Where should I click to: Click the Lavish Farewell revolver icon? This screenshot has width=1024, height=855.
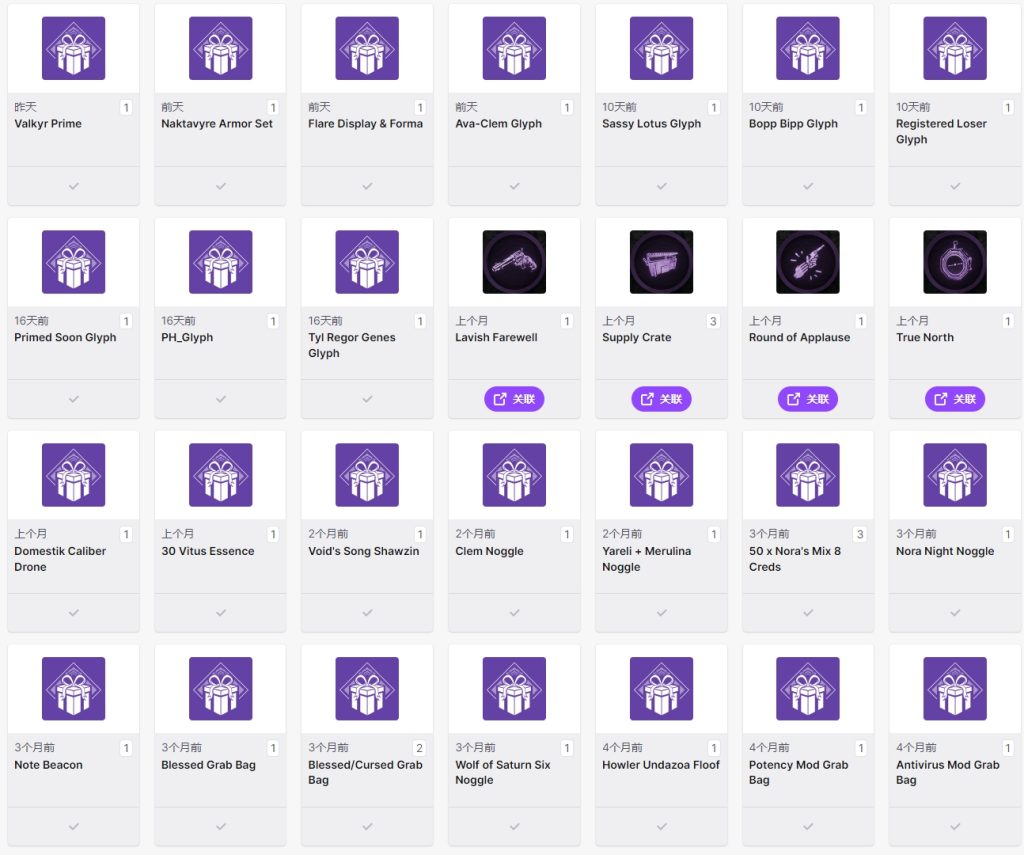514,262
